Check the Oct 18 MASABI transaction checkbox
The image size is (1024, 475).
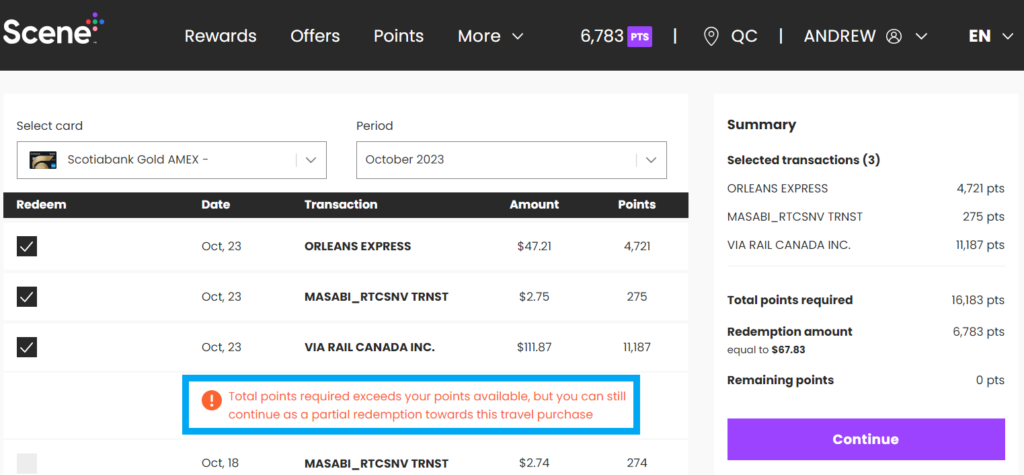coord(27,463)
